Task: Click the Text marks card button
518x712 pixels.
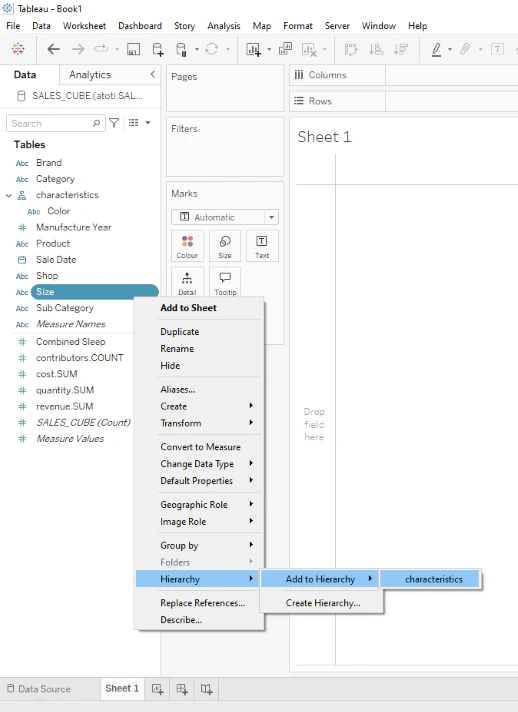Action: [262, 246]
